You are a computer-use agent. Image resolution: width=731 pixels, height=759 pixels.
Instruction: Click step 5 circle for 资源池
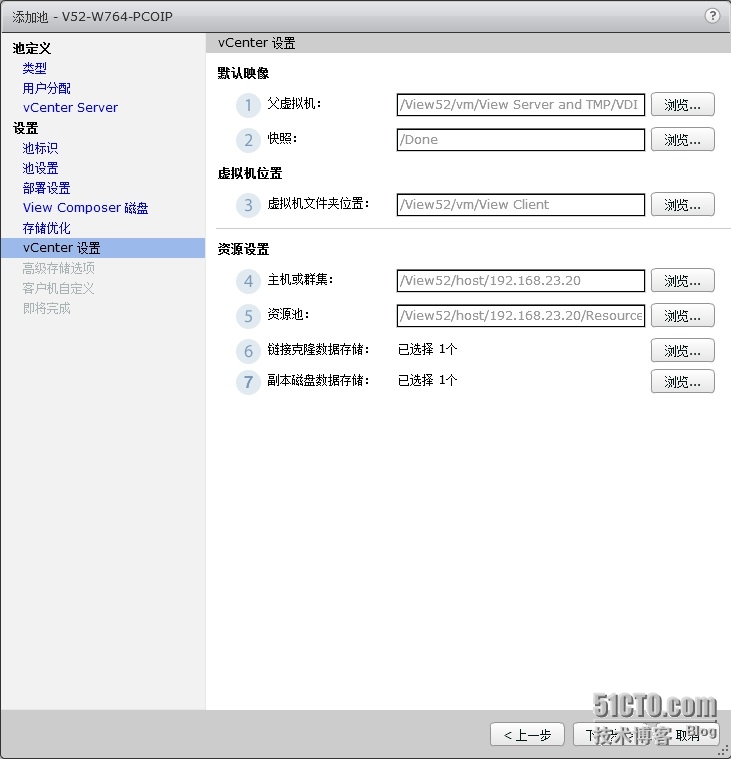coord(248,316)
